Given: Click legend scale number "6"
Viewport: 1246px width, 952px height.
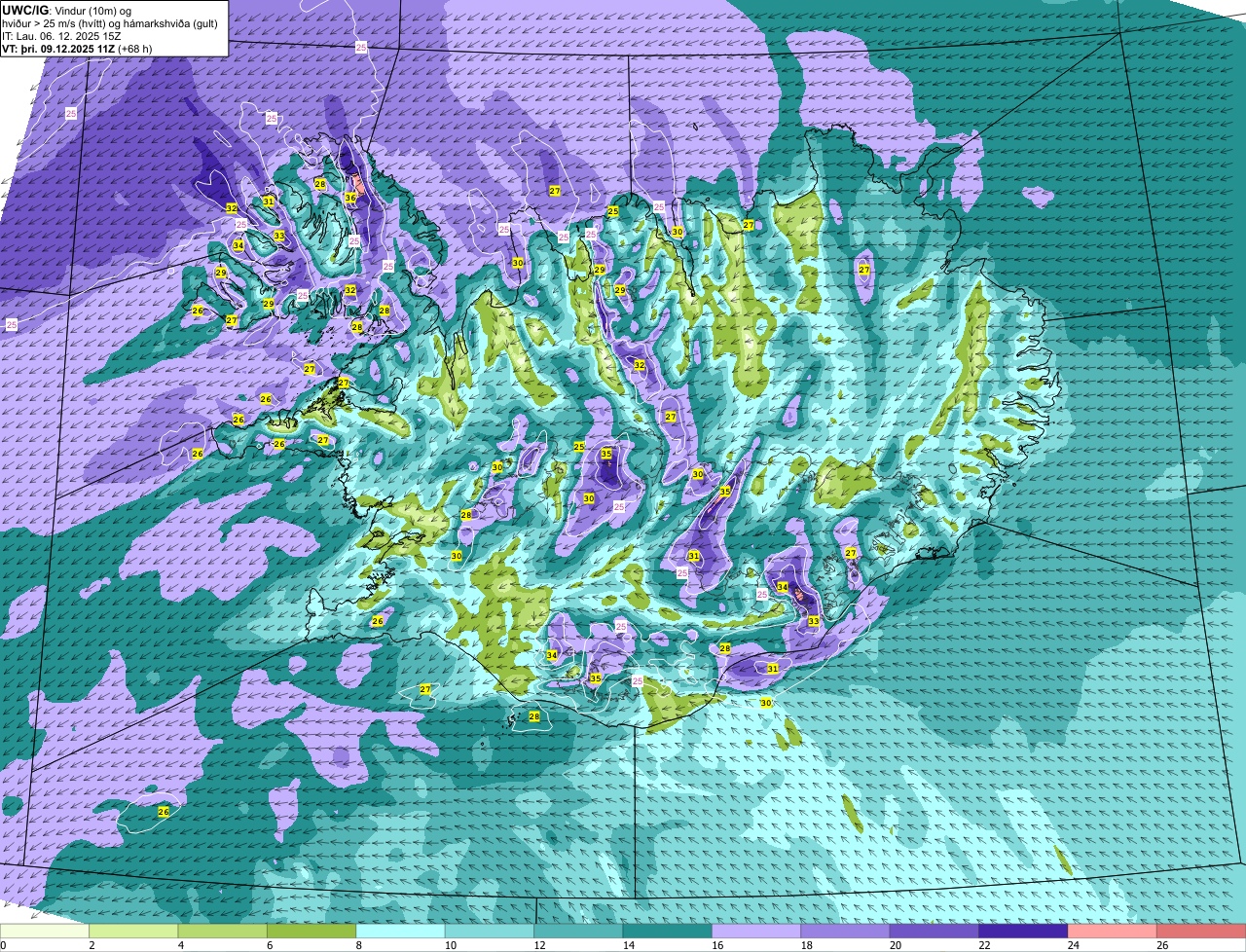Looking at the screenshot, I should coord(270,945).
